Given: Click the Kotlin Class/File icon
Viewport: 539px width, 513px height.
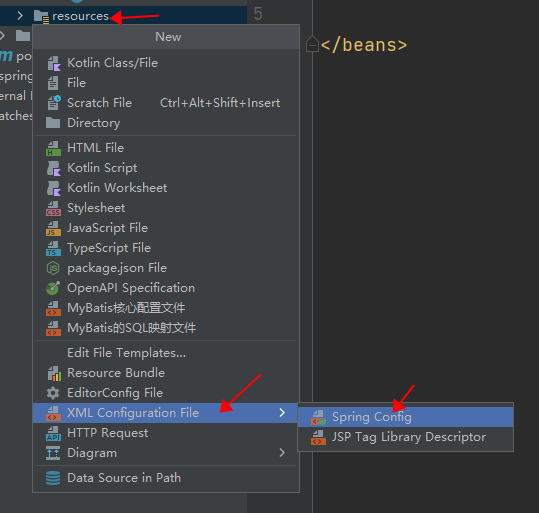Looking at the screenshot, I should [x=53, y=63].
